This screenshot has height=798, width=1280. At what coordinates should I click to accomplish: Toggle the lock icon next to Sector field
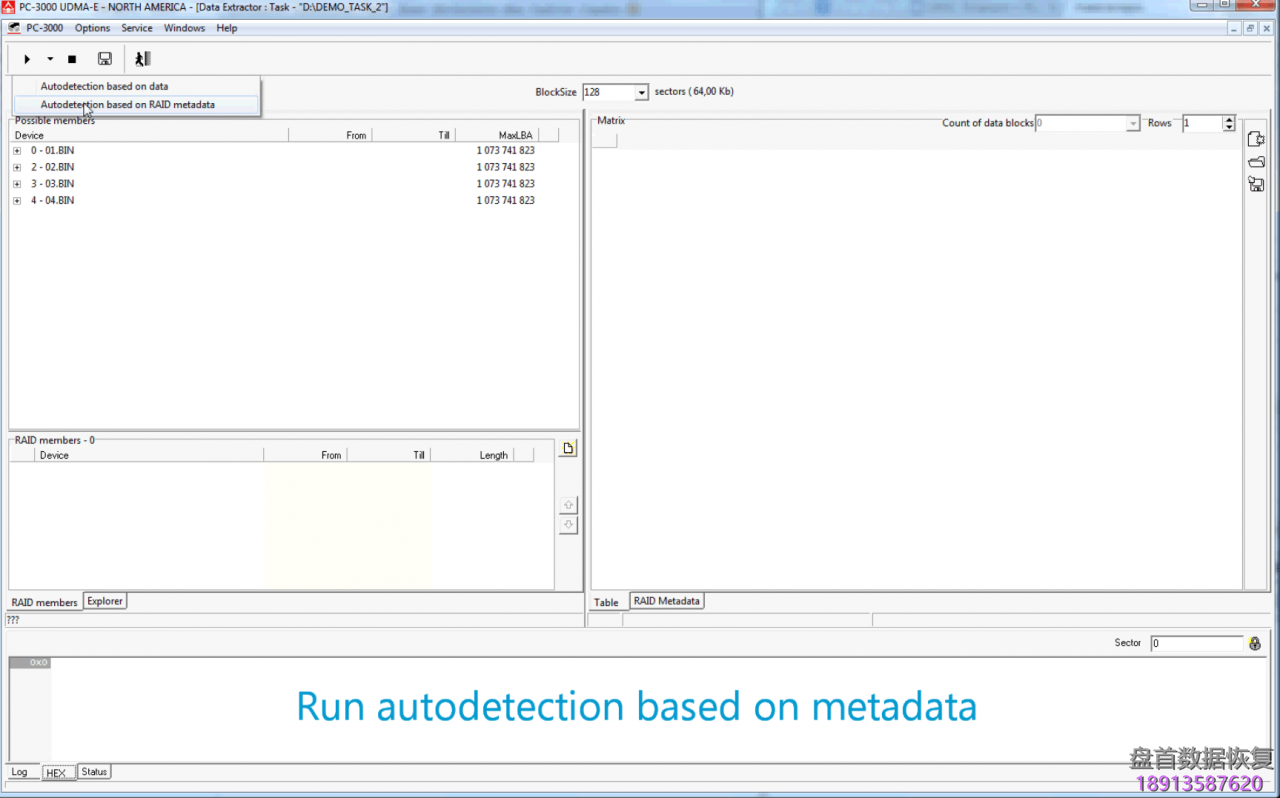1254,643
